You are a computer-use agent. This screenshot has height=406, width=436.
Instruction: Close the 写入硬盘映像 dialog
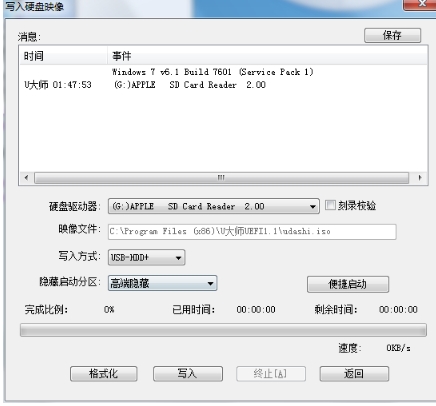[x=421, y=4]
